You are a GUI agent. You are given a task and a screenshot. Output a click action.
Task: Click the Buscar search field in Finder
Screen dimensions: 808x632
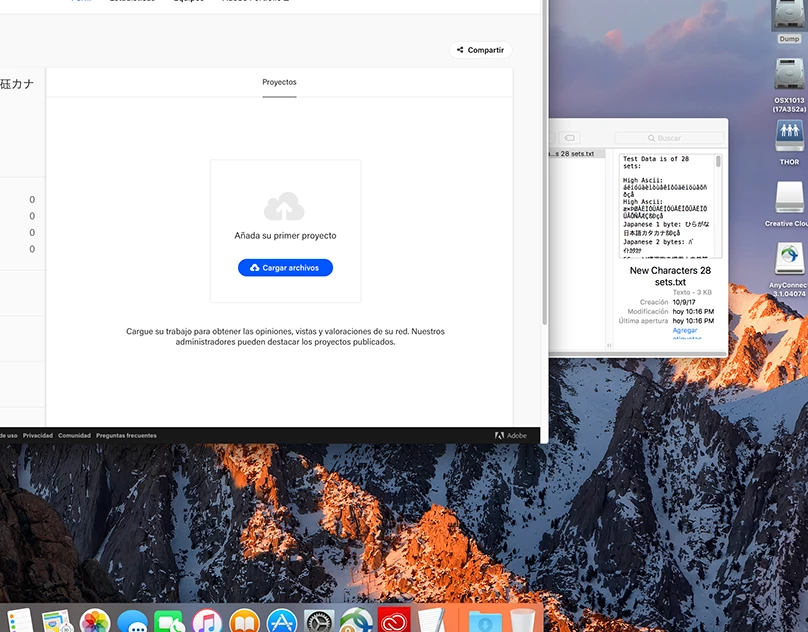point(668,138)
